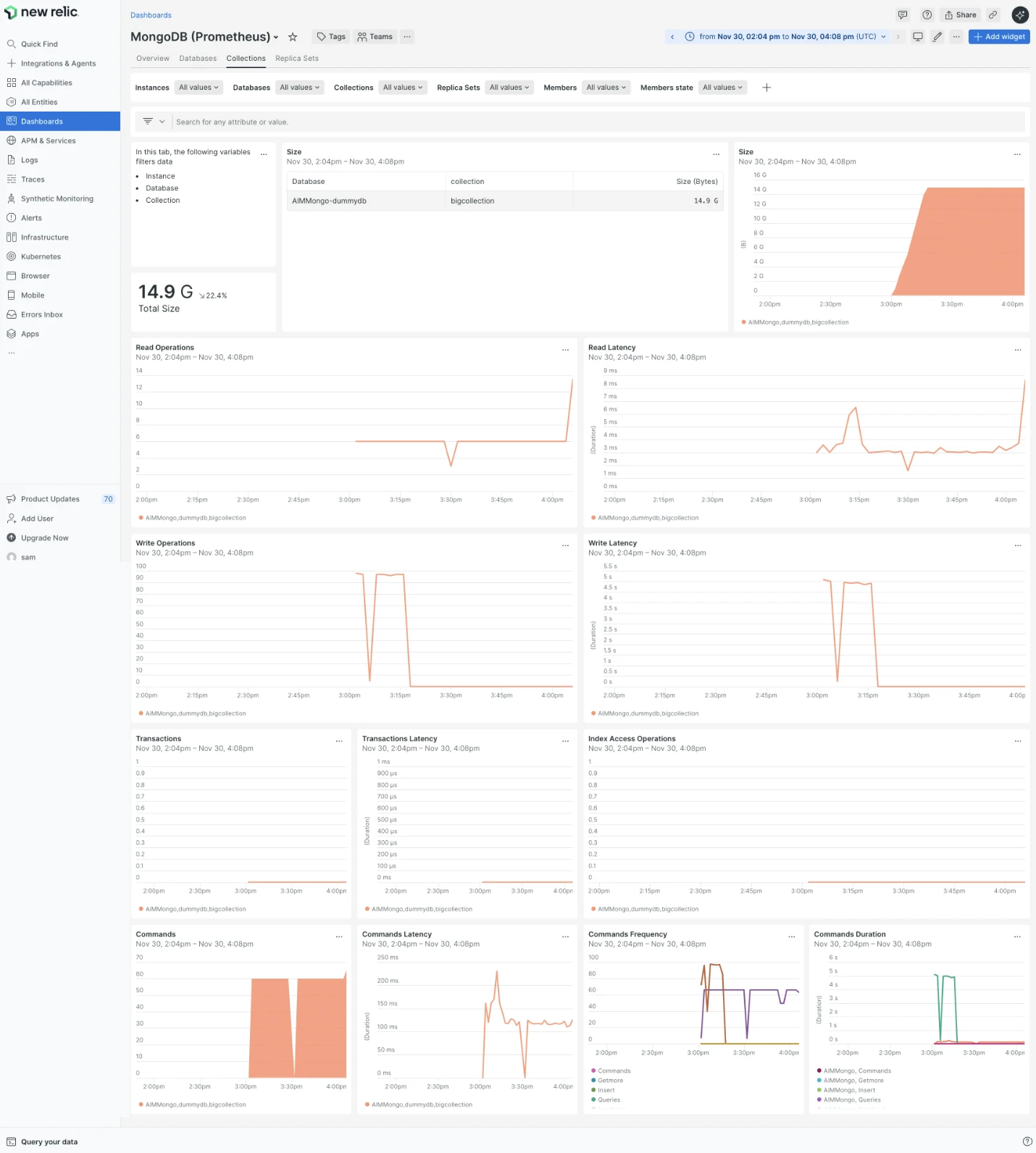This screenshot has height=1153, width=1036.
Task: Copy dashboard permalink link icon
Action: pyautogui.click(x=993, y=14)
